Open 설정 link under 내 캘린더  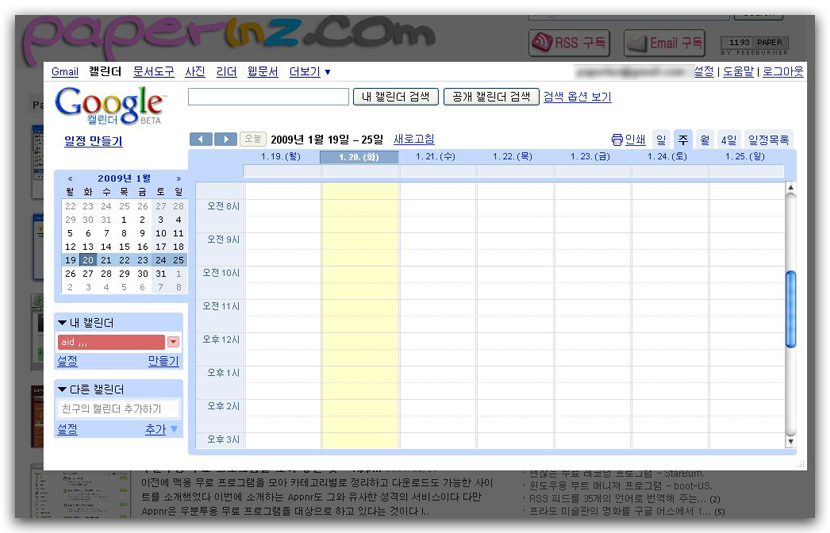click(x=67, y=361)
